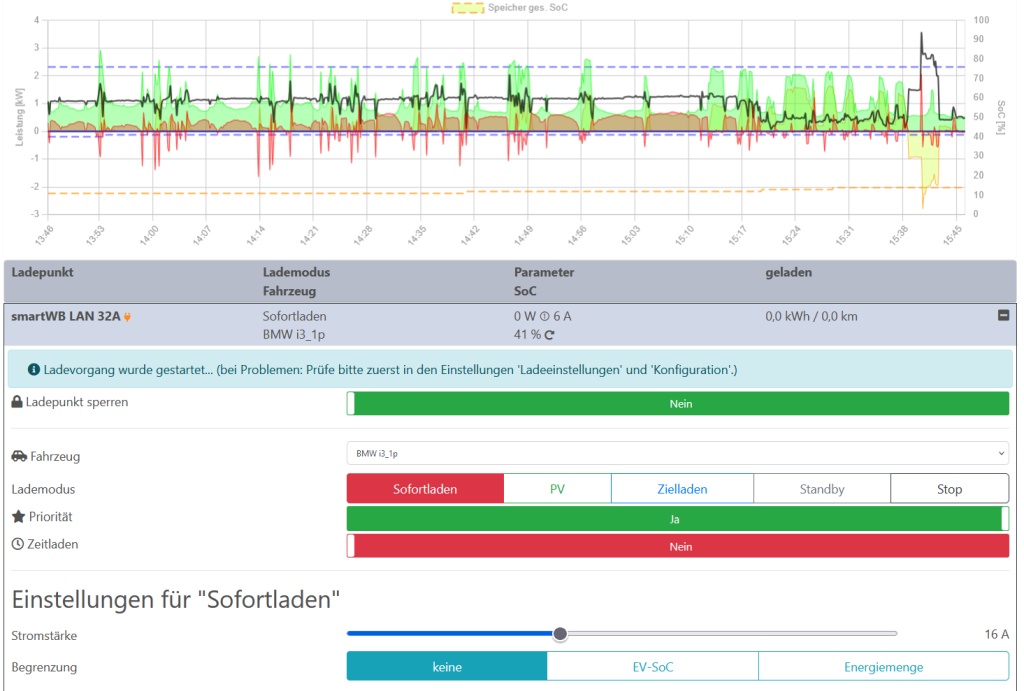Toggle the Zeitladen switch showing Nein
The height and width of the screenshot is (691, 1024).
pos(678,547)
